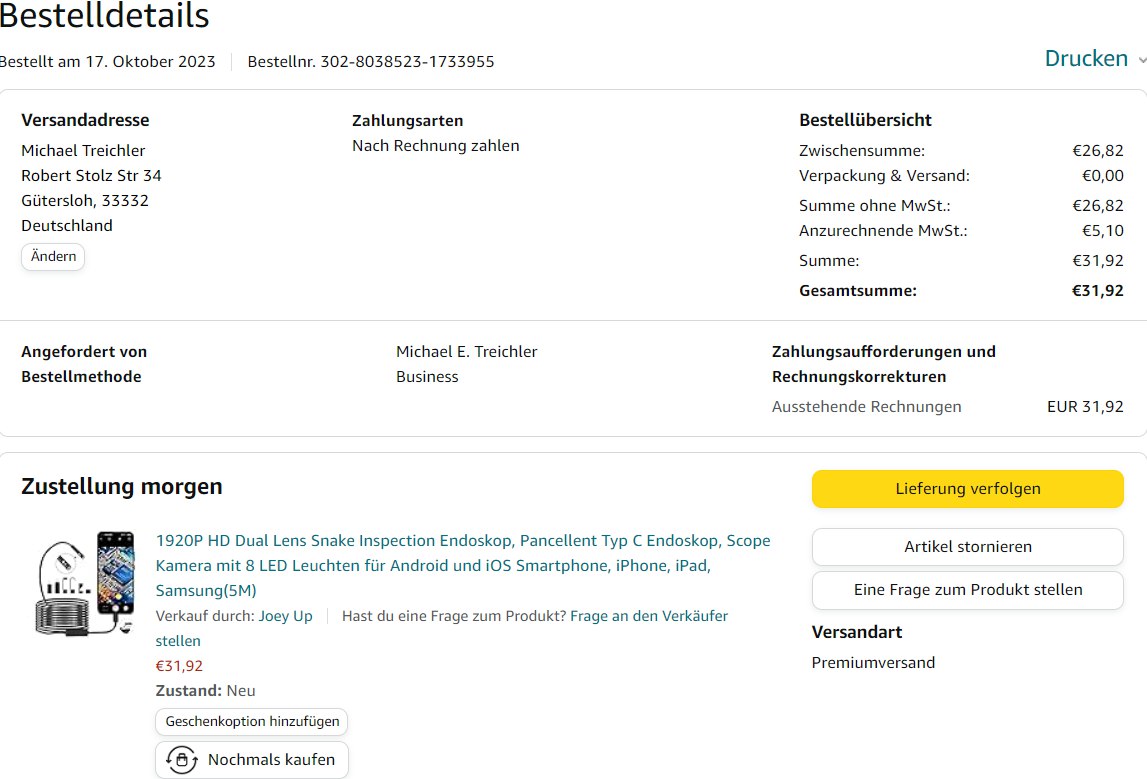
Task: Click the red item price €31,92
Action: pos(179,666)
